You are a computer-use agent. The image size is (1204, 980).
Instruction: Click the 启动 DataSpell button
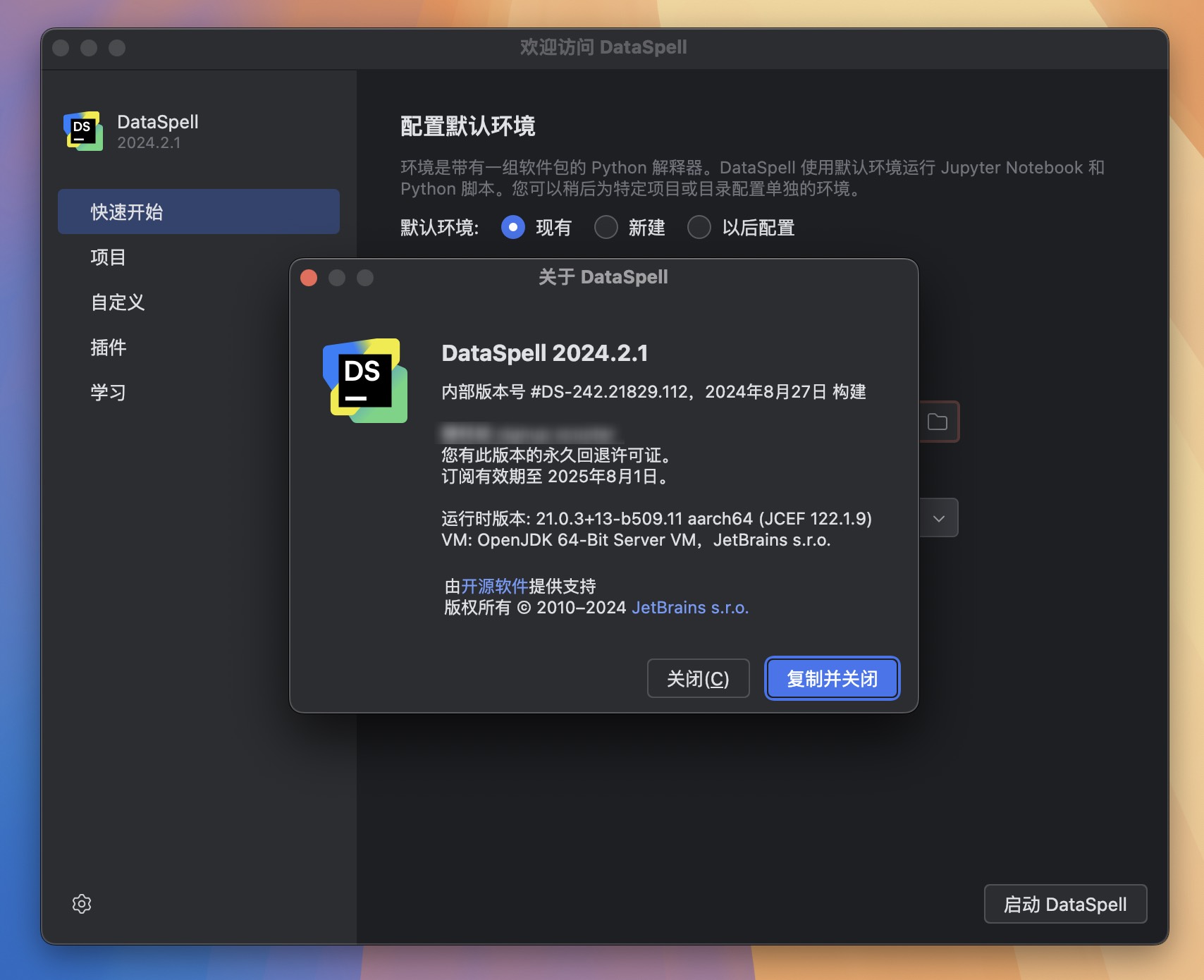coord(1065,904)
